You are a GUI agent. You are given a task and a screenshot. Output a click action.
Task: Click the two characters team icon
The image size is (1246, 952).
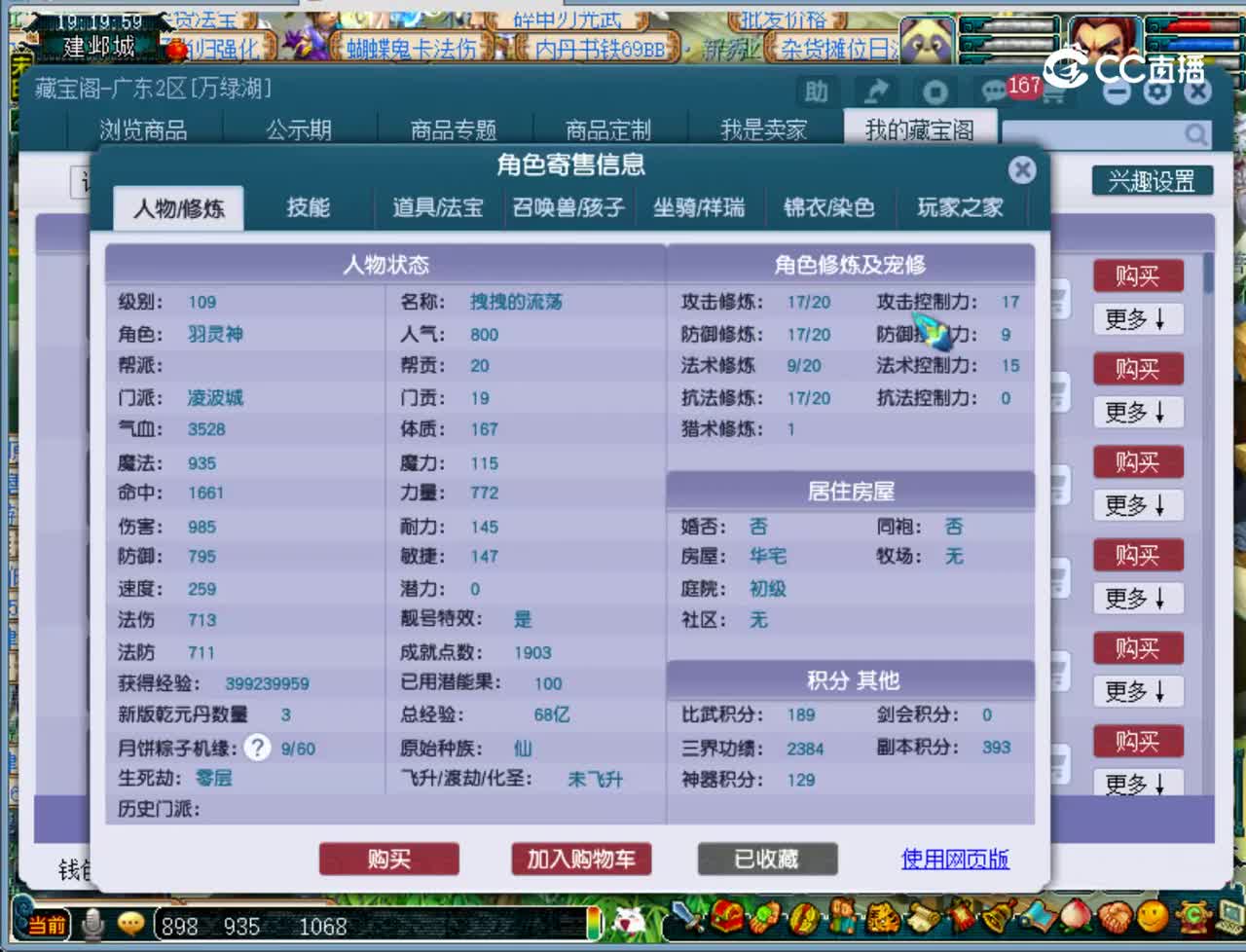point(842,917)
